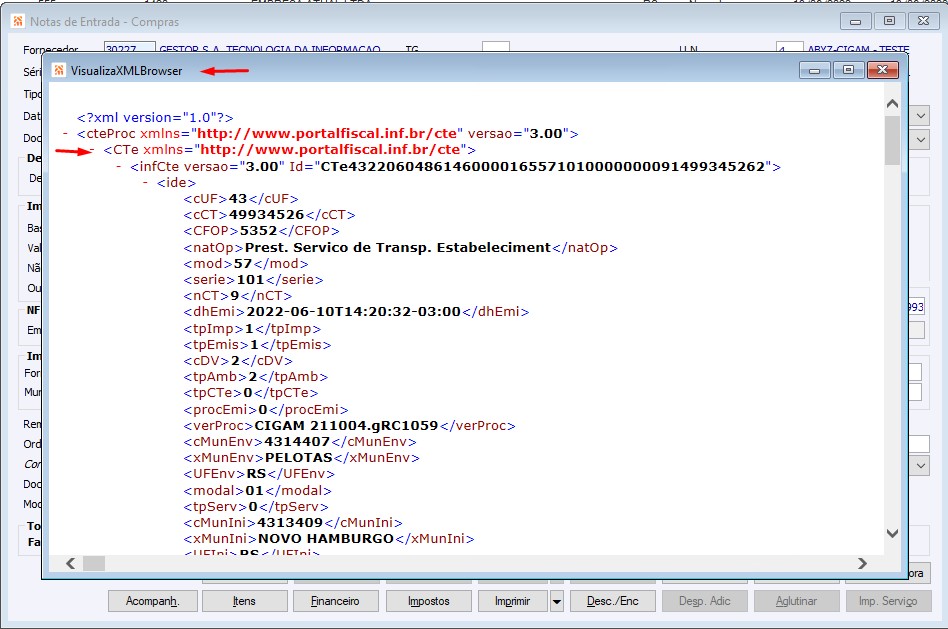Screen dimensions: 948x629
Task: Open the Impostos button
Action: (429, 601)
